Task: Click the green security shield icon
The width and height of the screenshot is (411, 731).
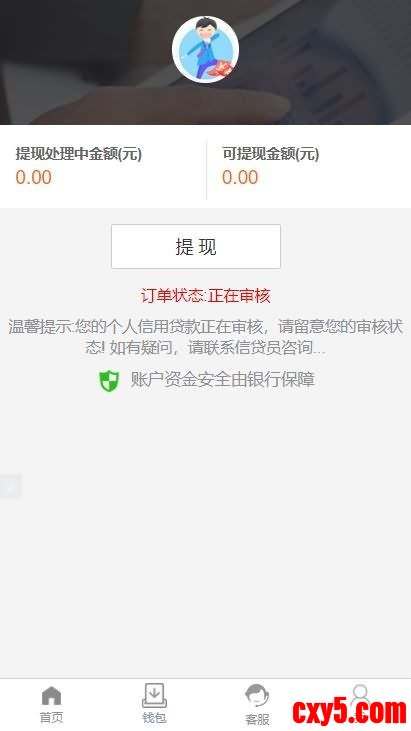Action: (109, 381)
